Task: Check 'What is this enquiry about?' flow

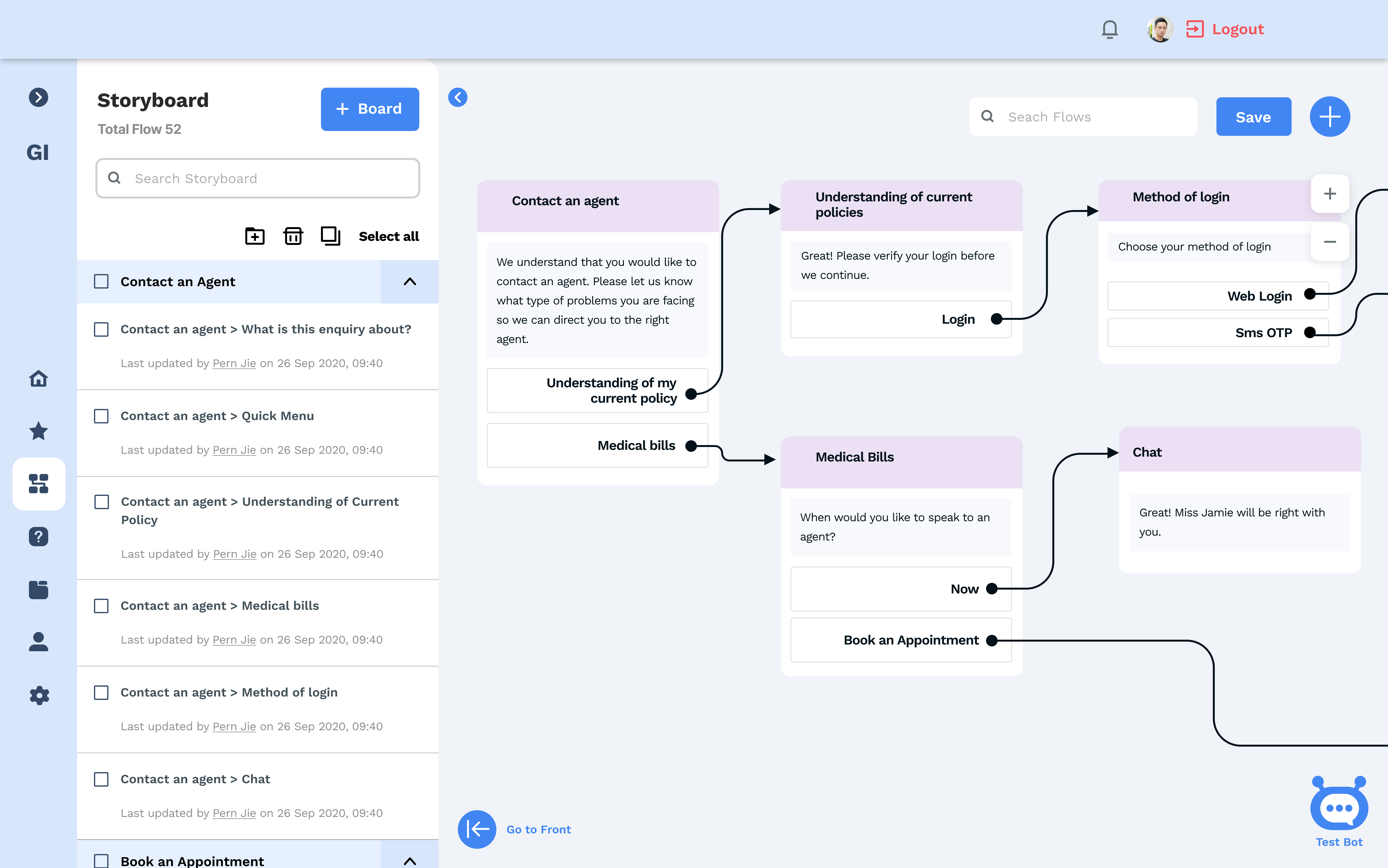Action: point(101,329)
